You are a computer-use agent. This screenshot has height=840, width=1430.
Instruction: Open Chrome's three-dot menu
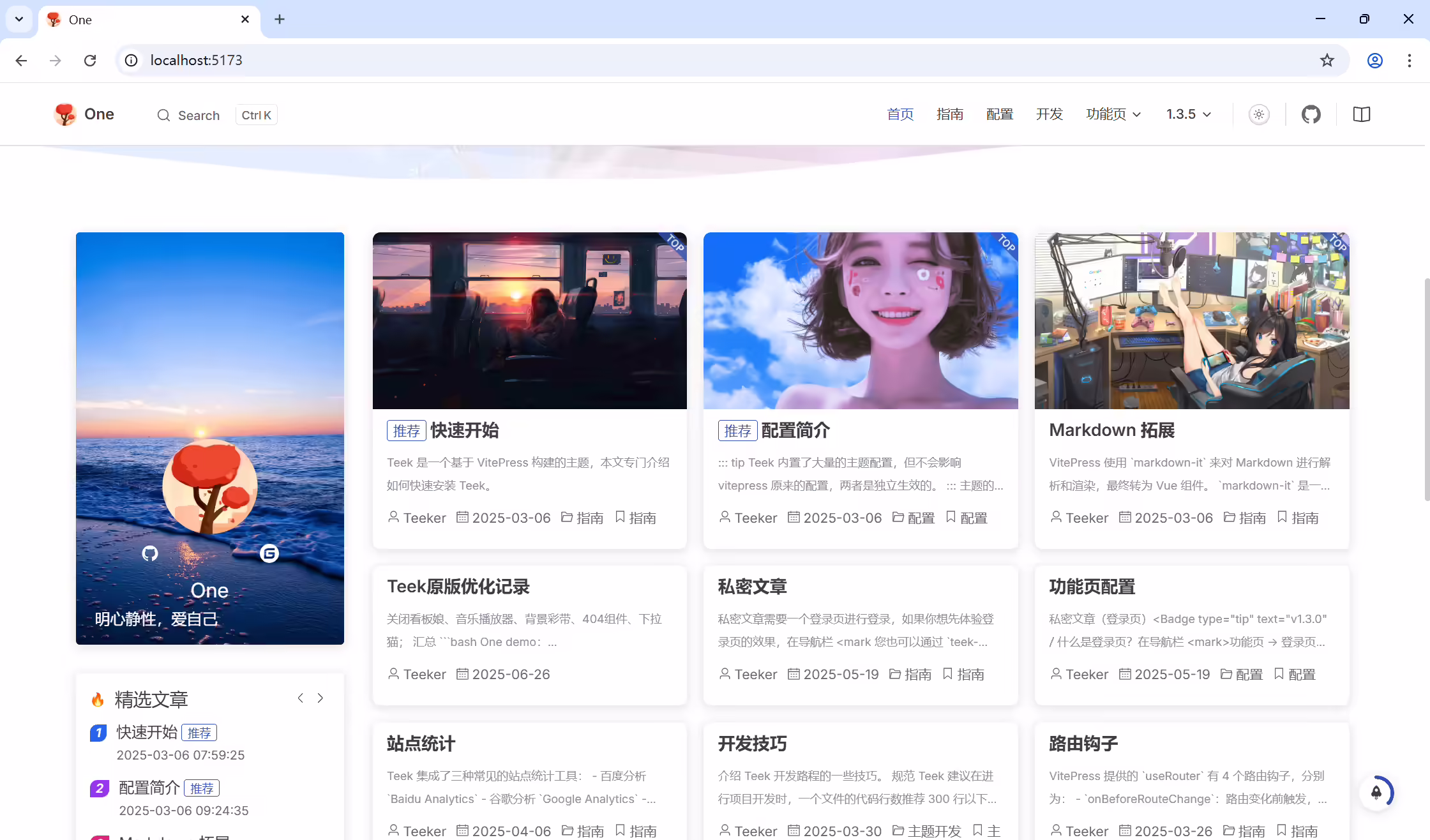point(1410,60)
